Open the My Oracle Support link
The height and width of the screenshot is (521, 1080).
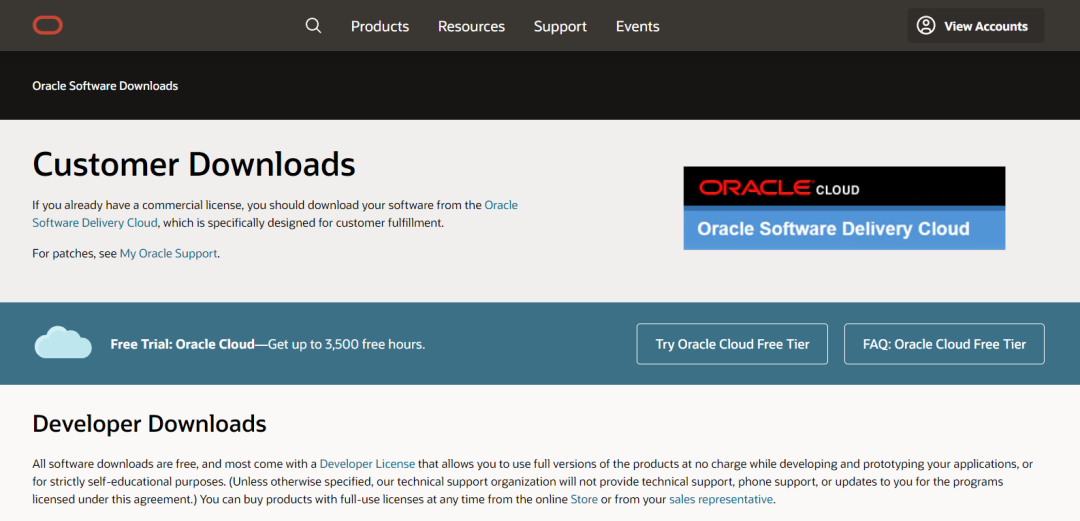point(168,254)
